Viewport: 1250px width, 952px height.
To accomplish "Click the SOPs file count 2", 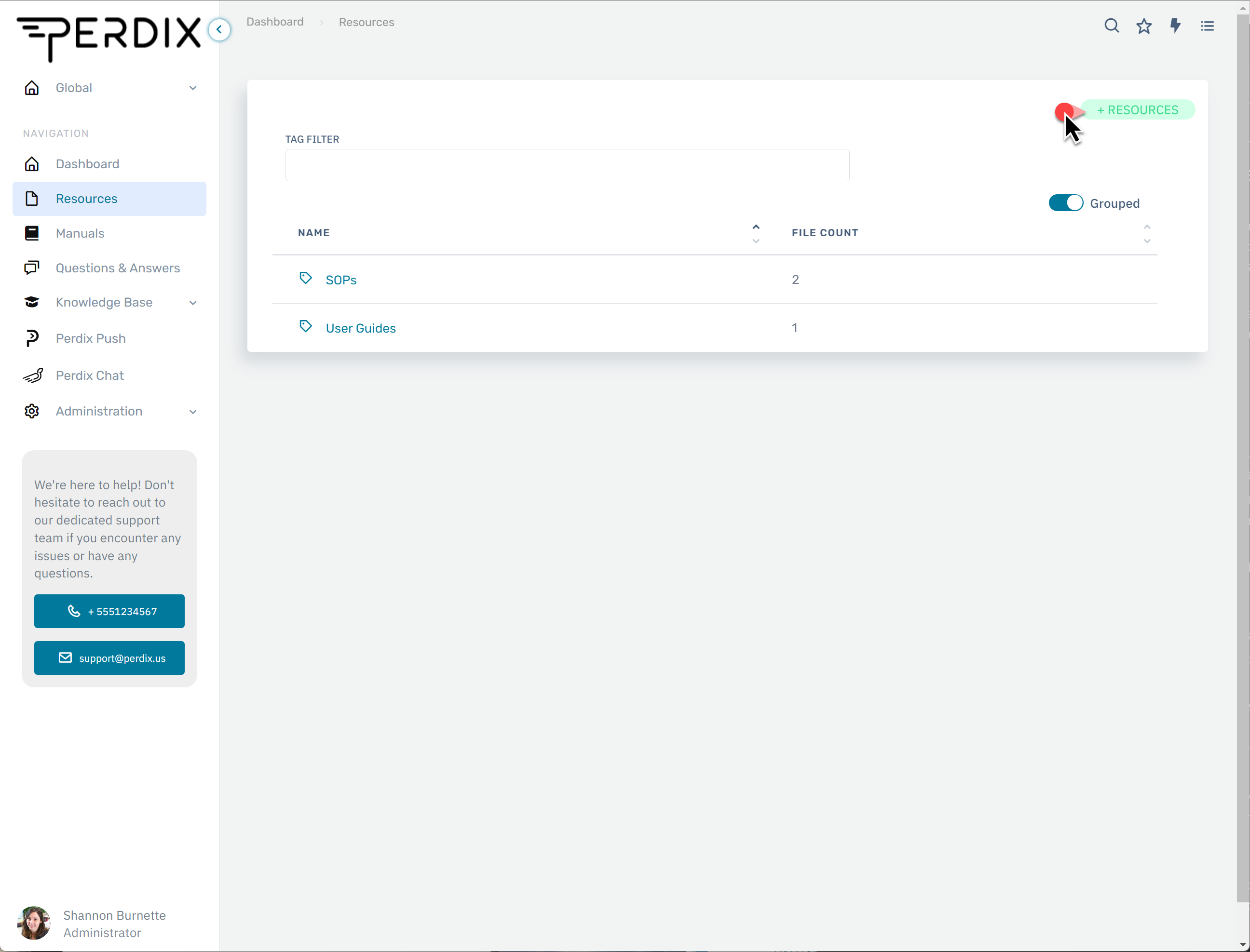I will tap(795, 280).
